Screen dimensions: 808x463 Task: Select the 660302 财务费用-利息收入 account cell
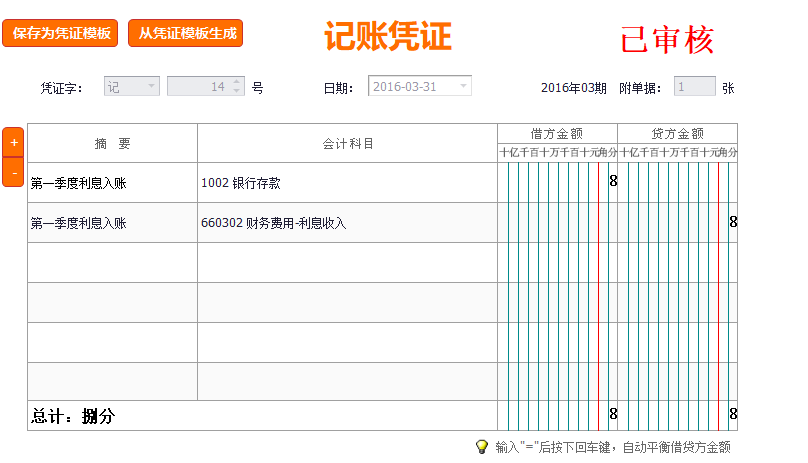(x=347, y=223)
